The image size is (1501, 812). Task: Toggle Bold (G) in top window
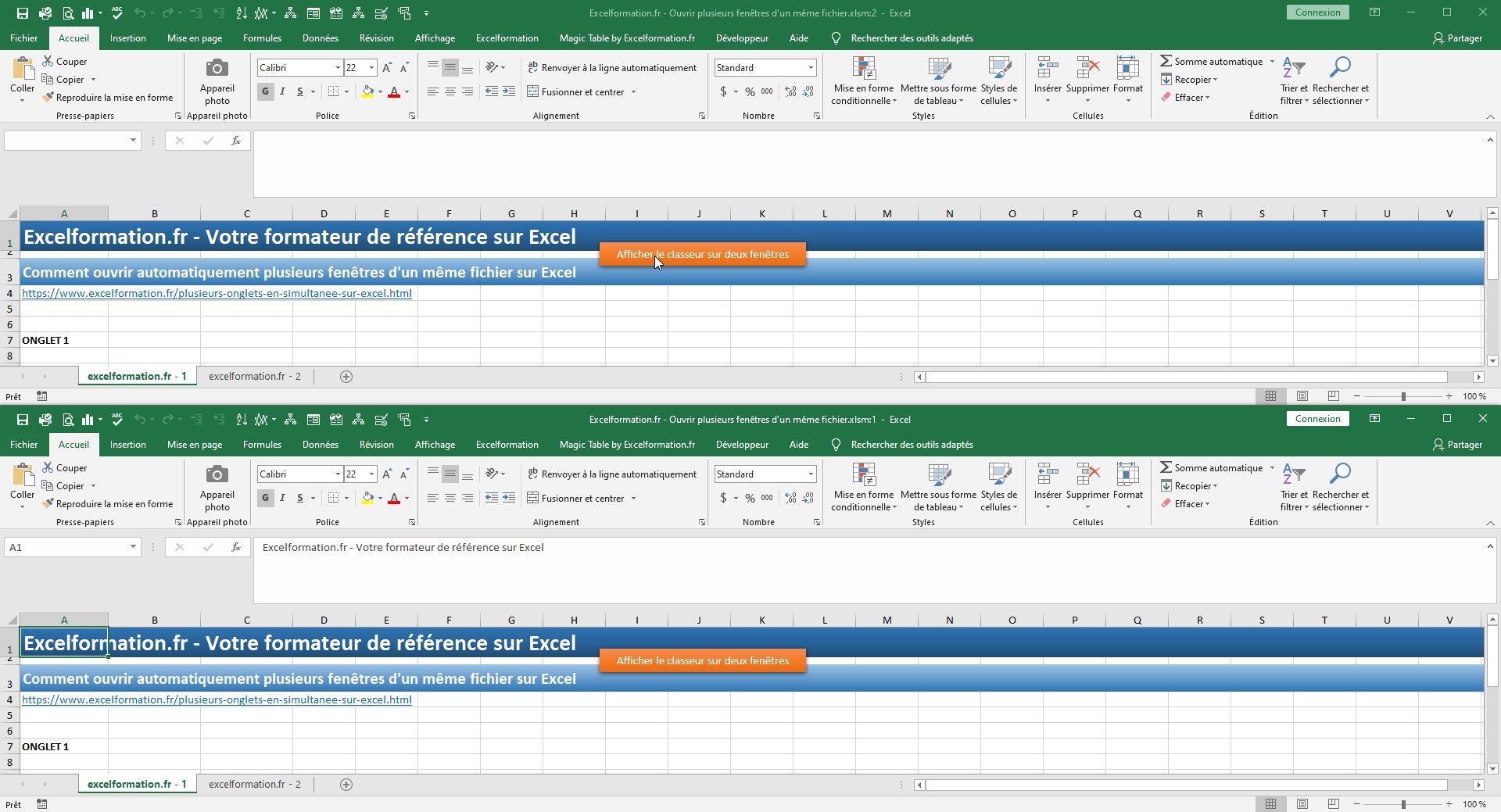click(266, 91)
